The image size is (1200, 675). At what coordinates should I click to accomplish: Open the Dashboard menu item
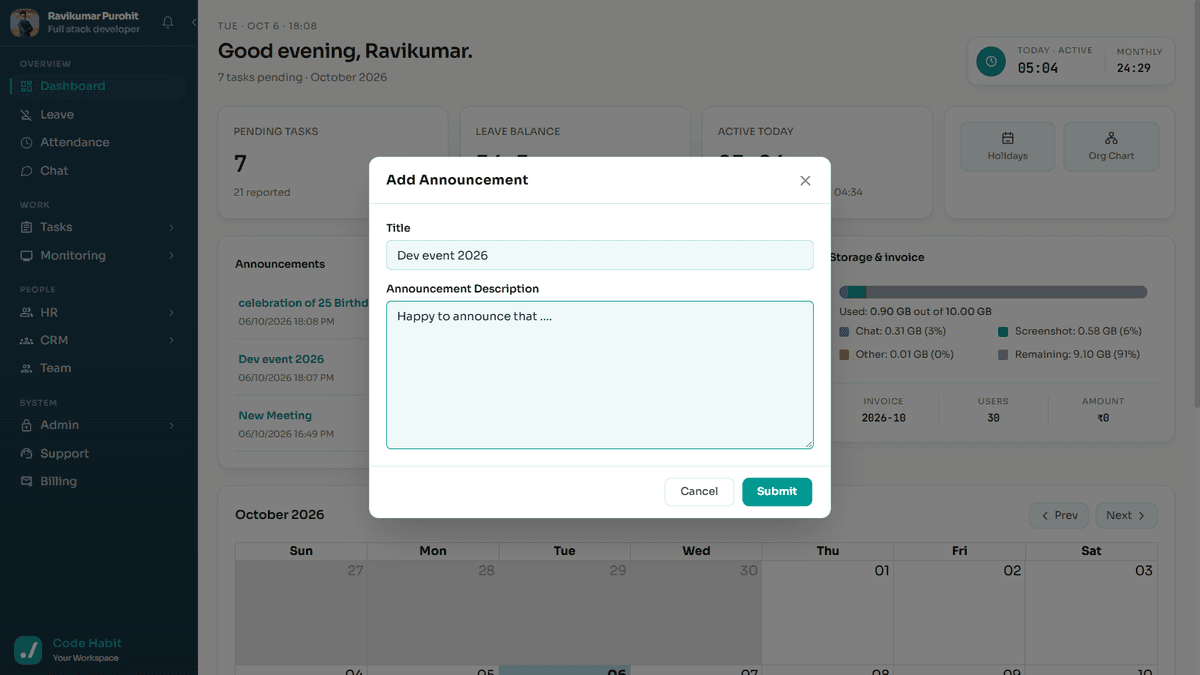click(99, 86)
